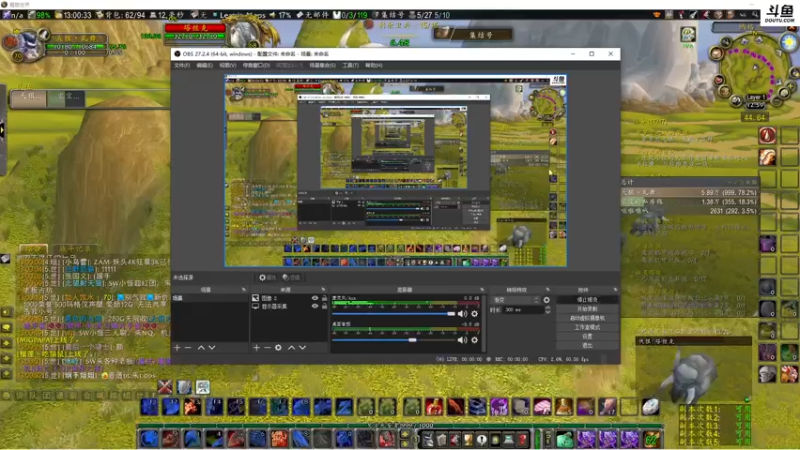Screen dimensions: 800x450
Task: Toggle visibility of 图像 2 source
Action: pyautogui.click(x=315, y=298)
